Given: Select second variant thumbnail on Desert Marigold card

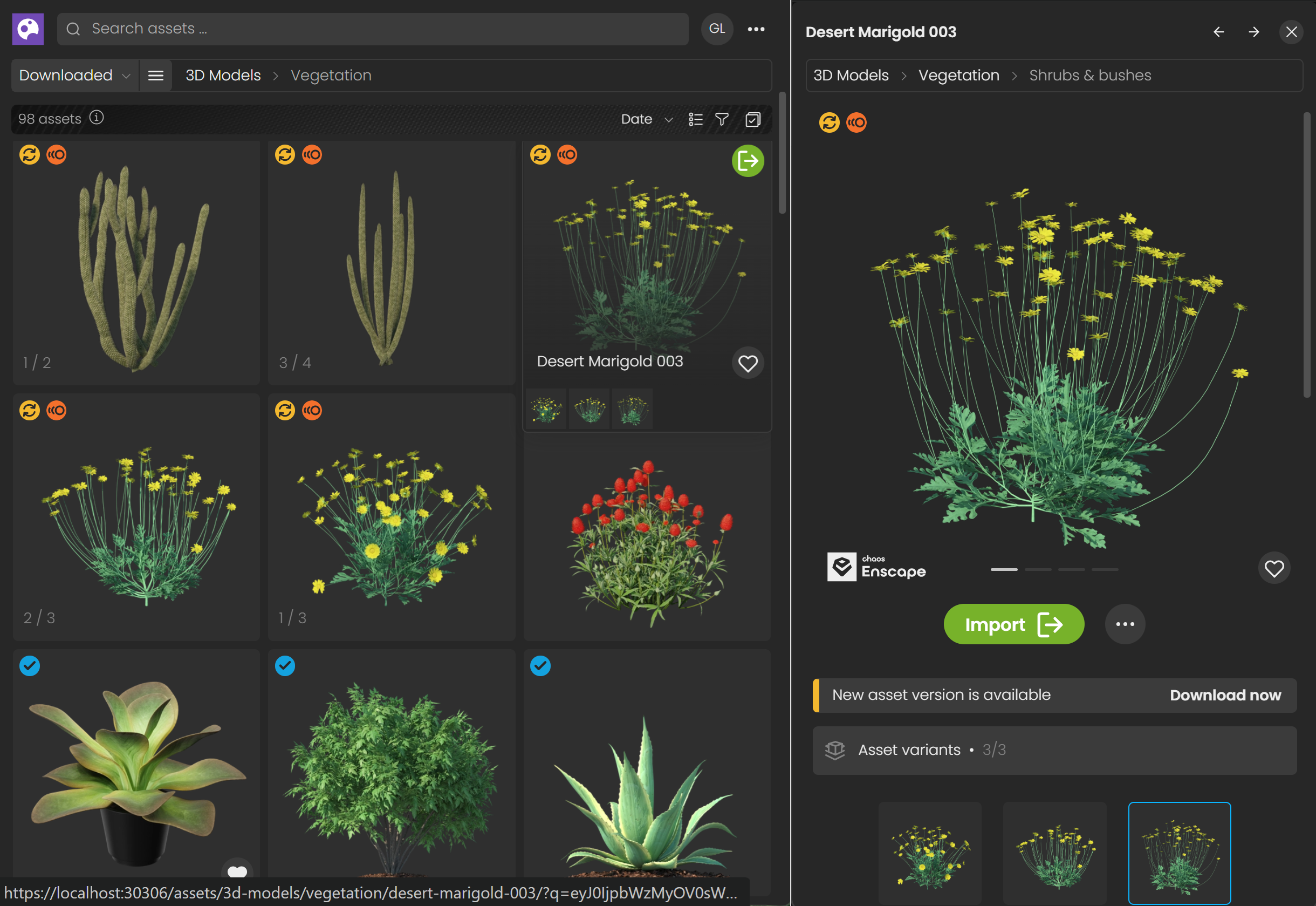Looking at the screenshot, I should 590,408.
